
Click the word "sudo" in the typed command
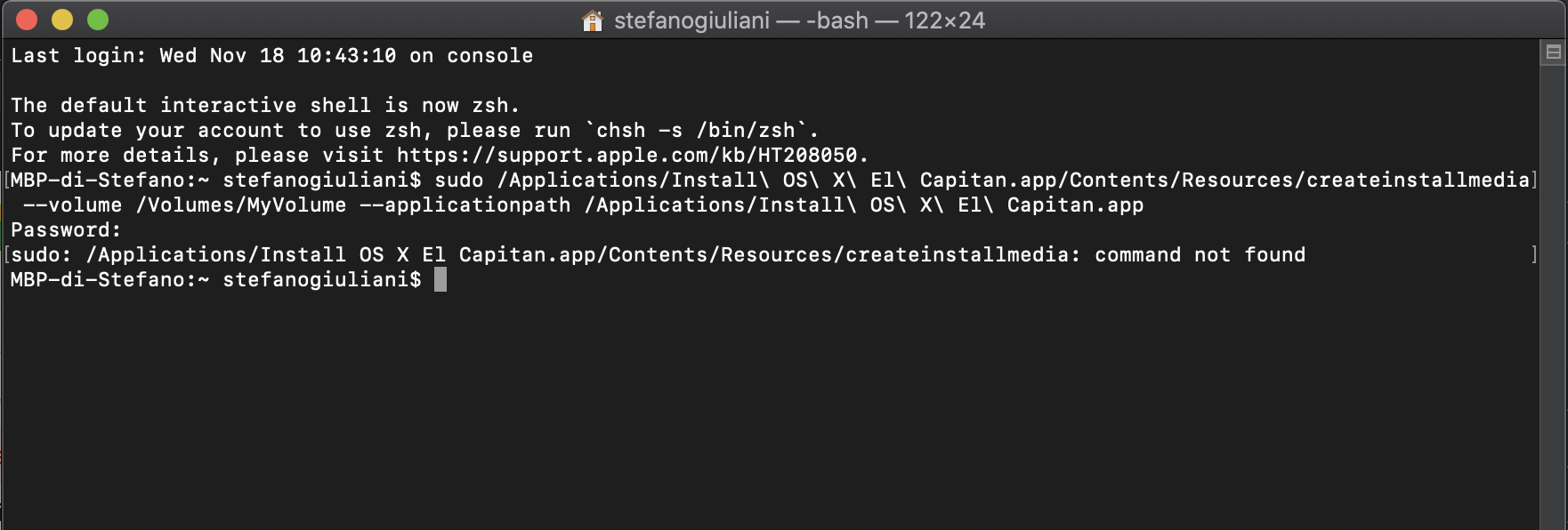(458, 181)
